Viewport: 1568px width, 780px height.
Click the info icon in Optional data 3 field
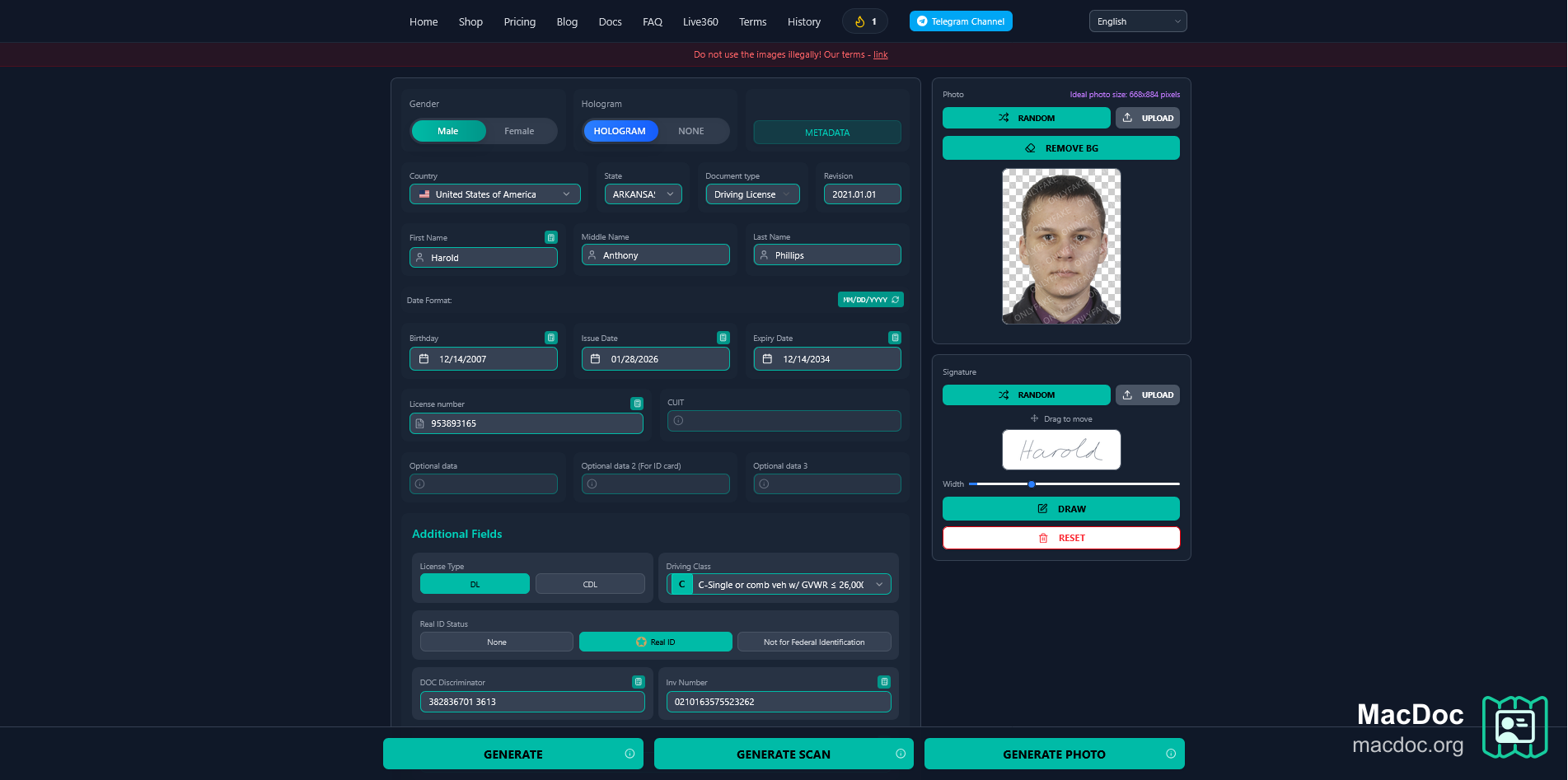[x=764, y=484]
